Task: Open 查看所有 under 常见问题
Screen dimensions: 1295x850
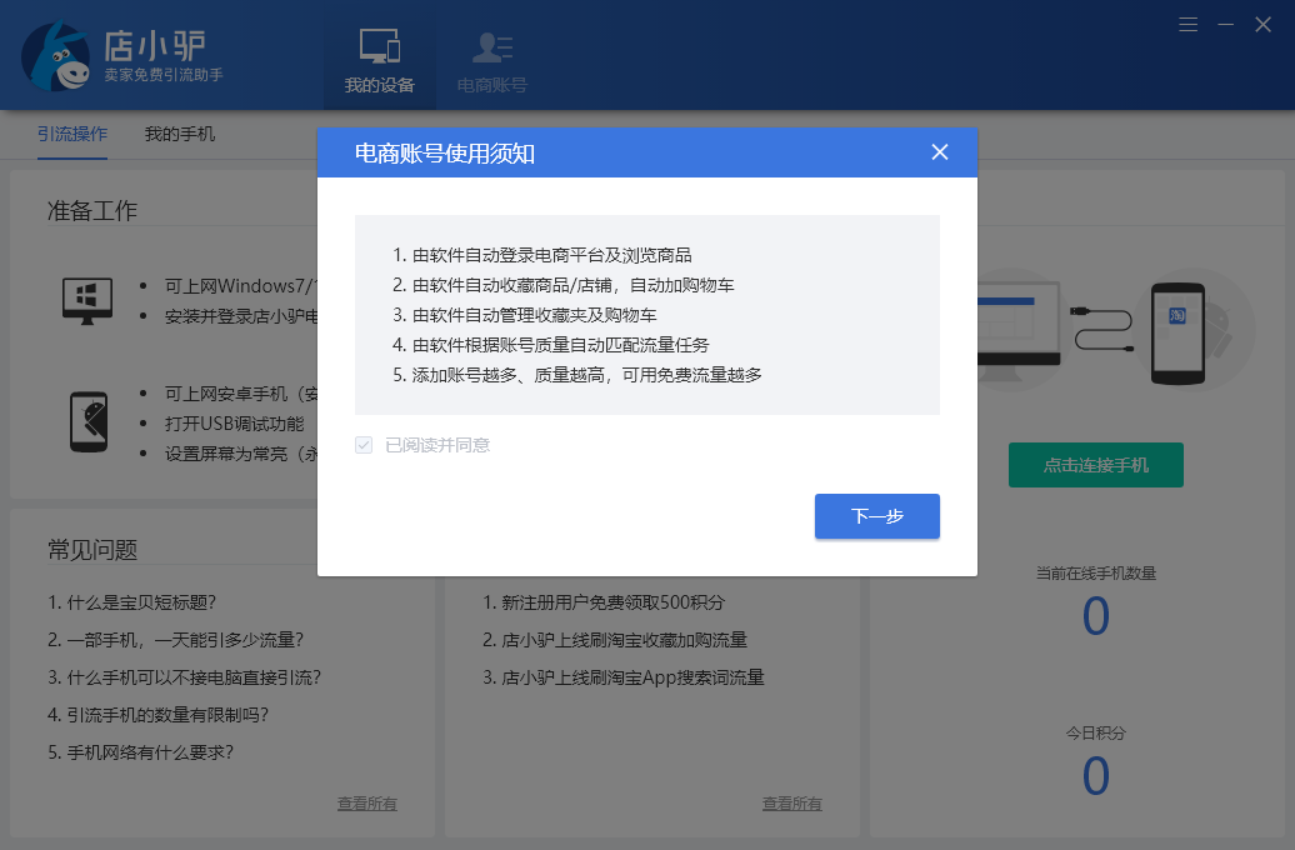Action: [x=367, y=803]
